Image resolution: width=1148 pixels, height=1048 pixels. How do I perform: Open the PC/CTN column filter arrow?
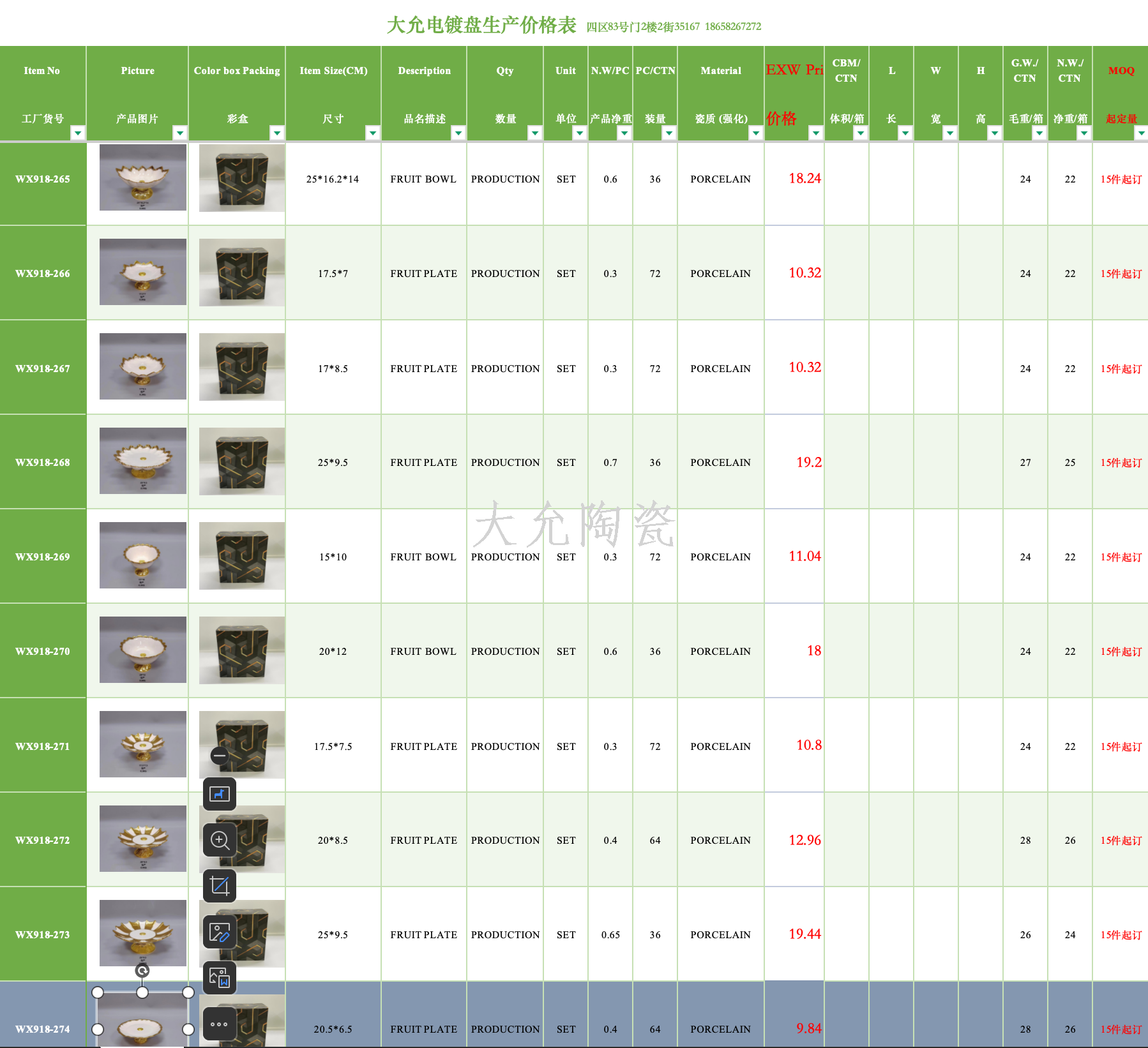click(669, 133)
